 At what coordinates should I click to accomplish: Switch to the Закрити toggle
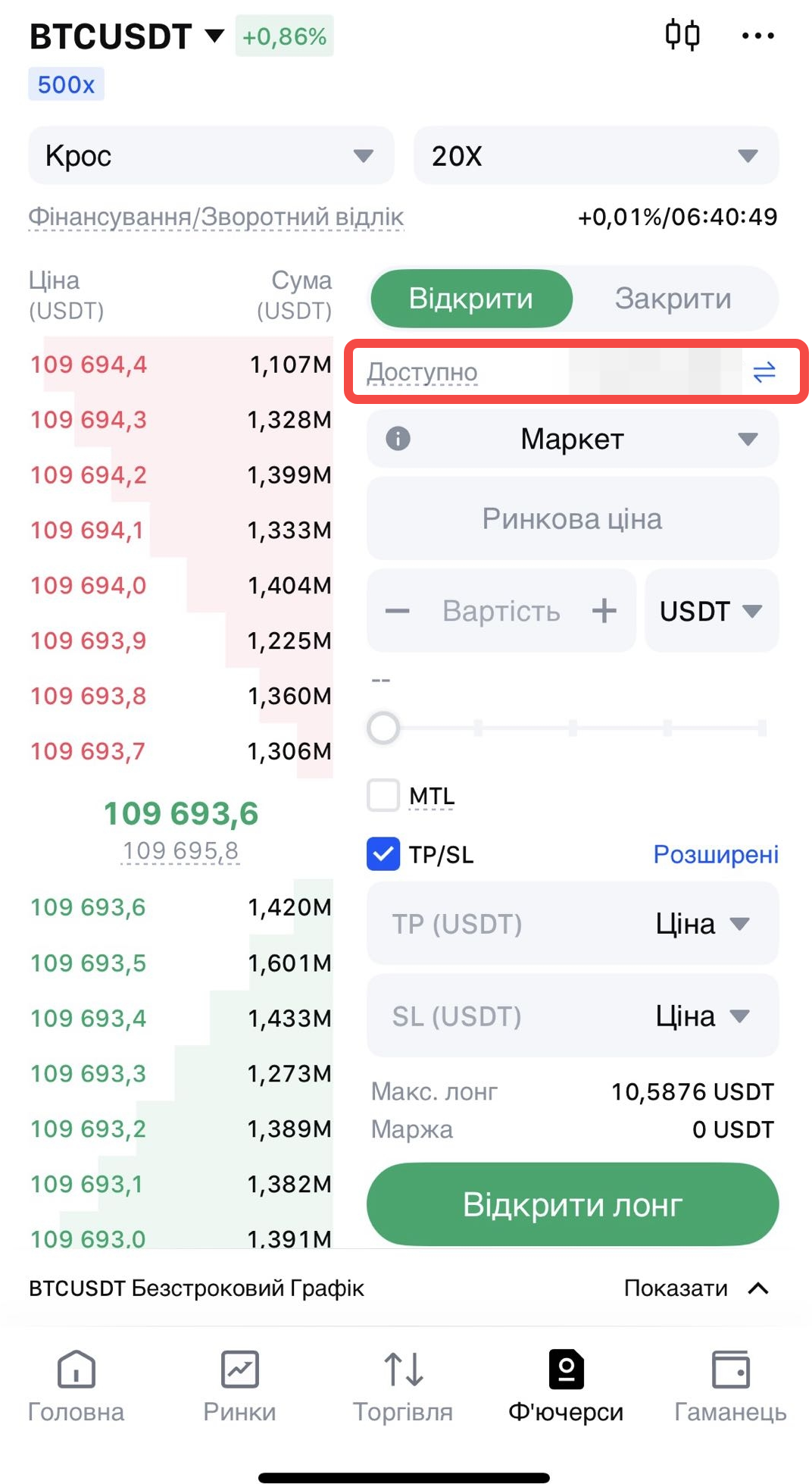[x=673, y=299]
